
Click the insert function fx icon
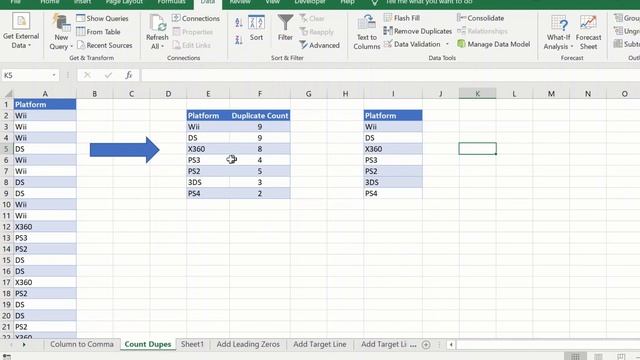pos(129,75)
